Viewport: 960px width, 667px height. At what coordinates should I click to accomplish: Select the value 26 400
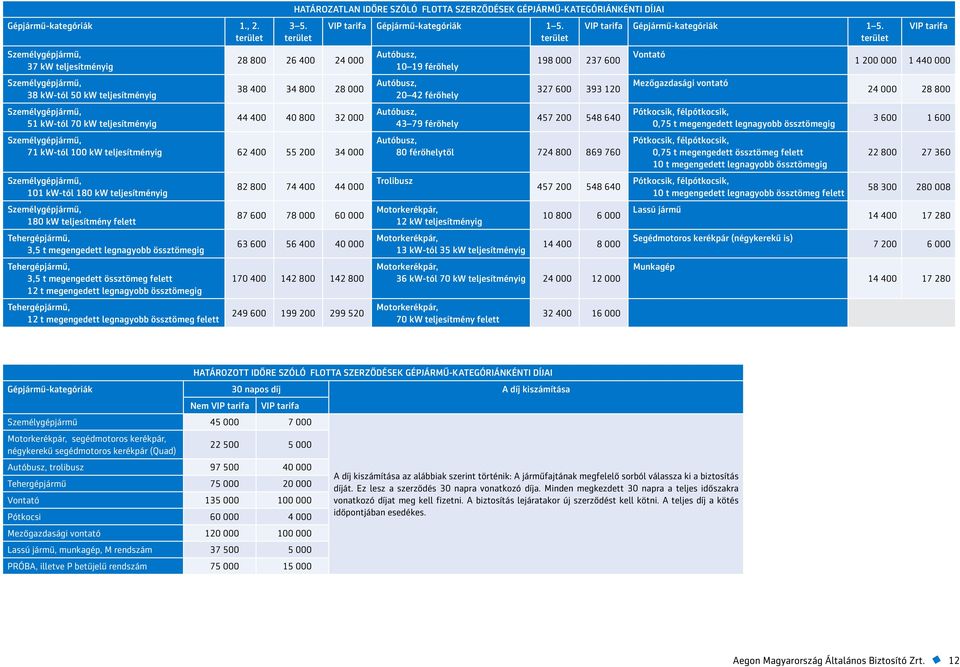[301, 61]
